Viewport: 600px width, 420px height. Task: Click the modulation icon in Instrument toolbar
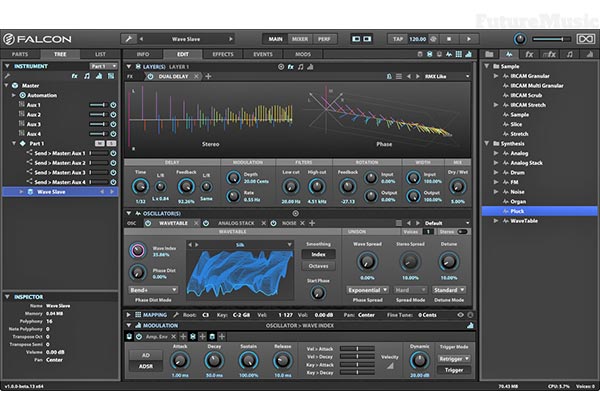coord(99,76)
